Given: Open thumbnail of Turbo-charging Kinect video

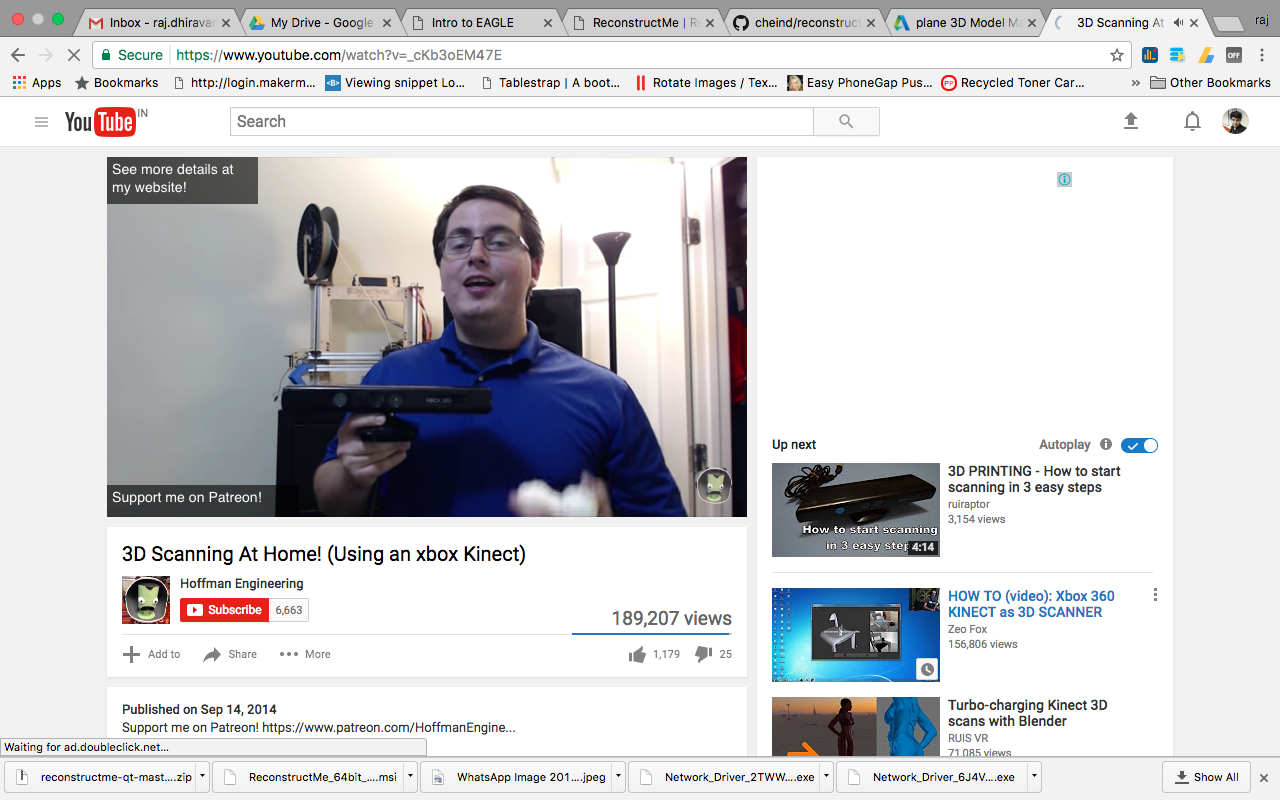Looking at the screenshot, I should [856, 726].
